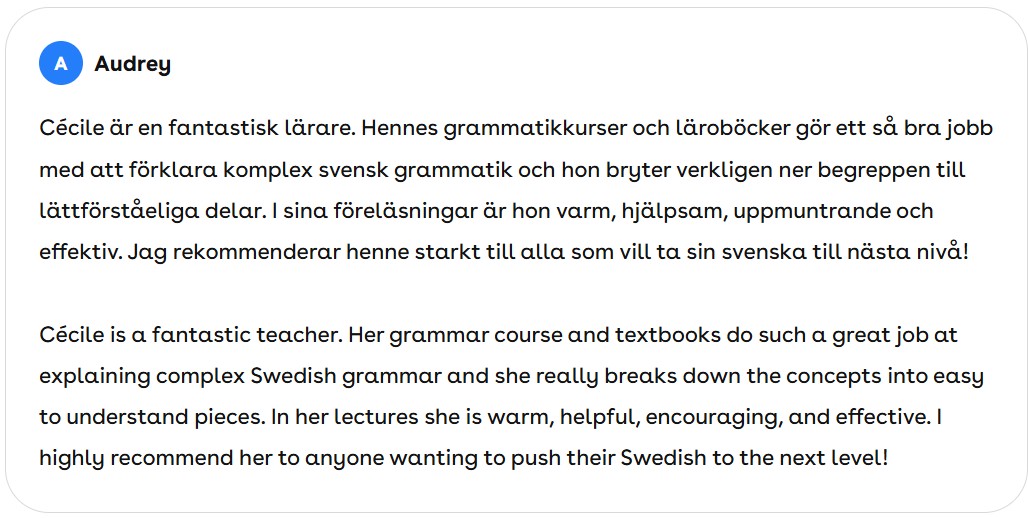Click the word "grammatikkurser" in the Swedish review
1028x518 pixels.
(x=535, y=129)
